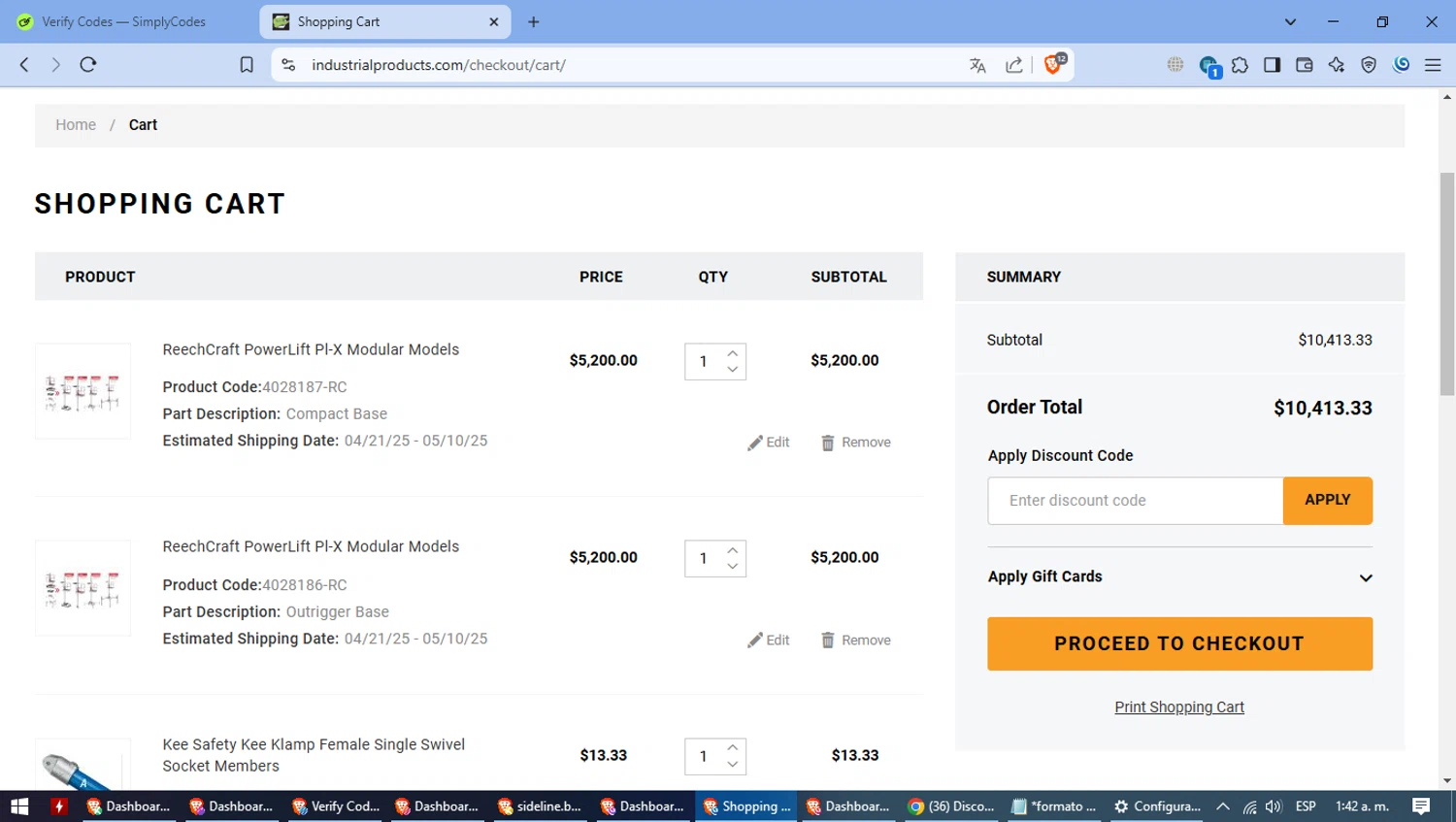Open Leo AI sparkle icon
The image size is (1456, 822).
click(x=1337, y=65)
